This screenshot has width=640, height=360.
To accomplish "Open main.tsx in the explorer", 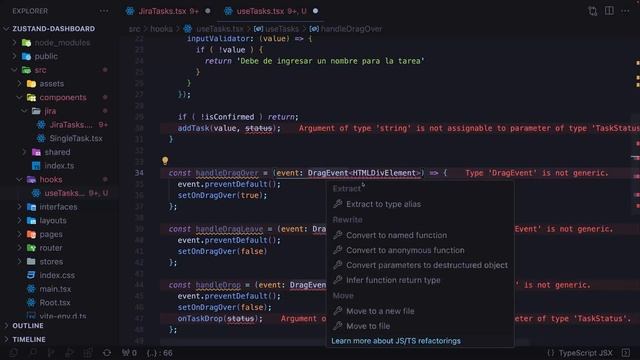I will click(55, 289).
